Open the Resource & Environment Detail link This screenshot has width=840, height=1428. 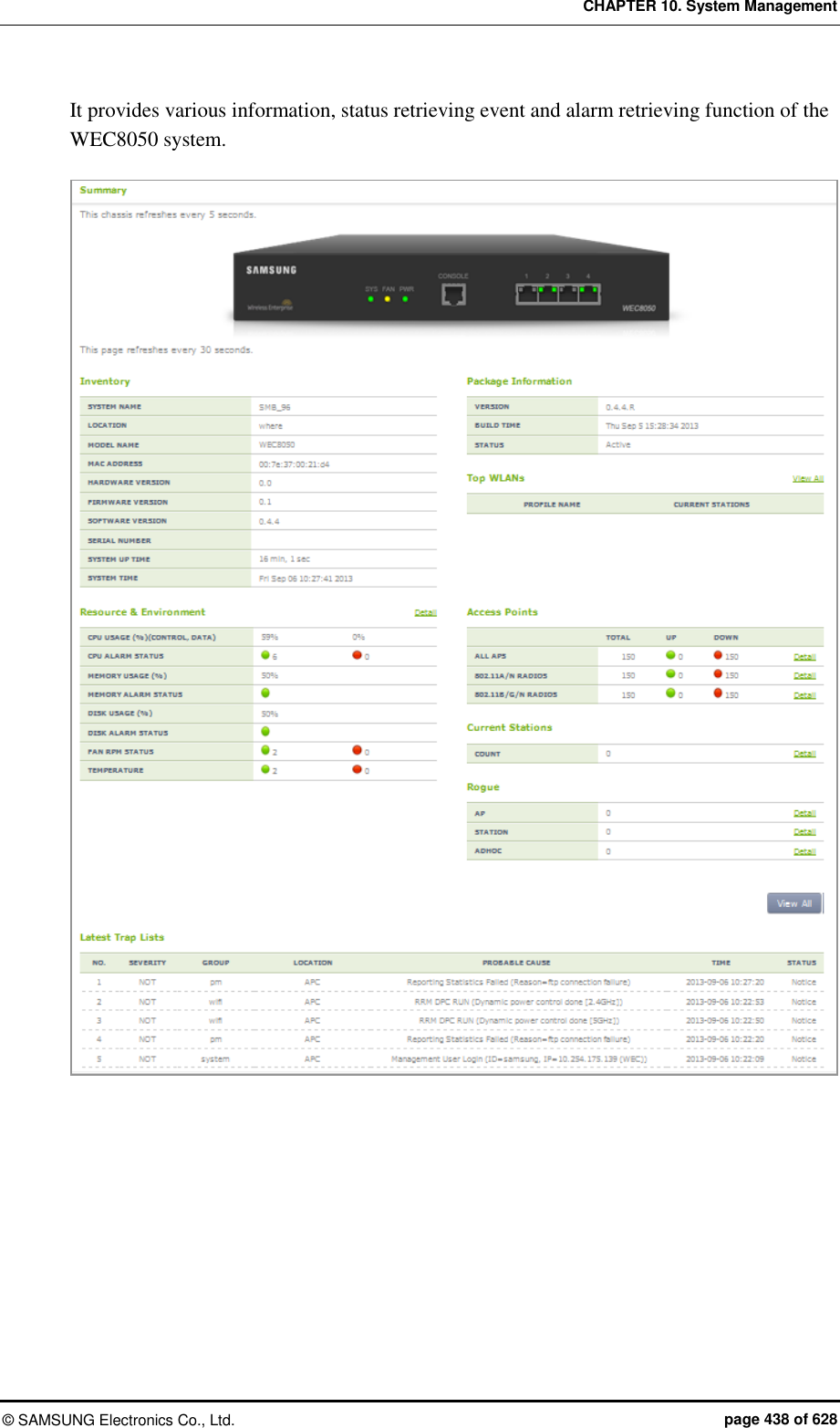(425, 612)
